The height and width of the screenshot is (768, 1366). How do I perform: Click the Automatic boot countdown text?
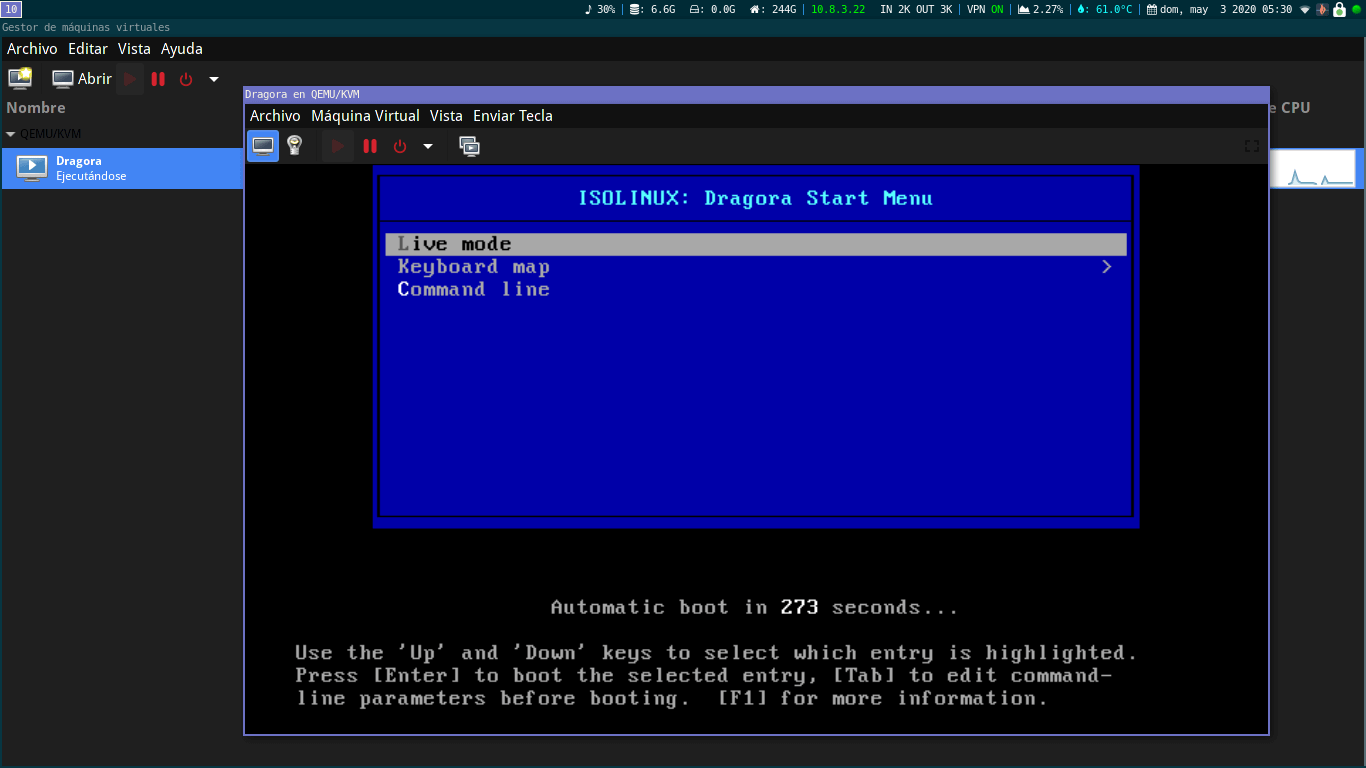754,607
